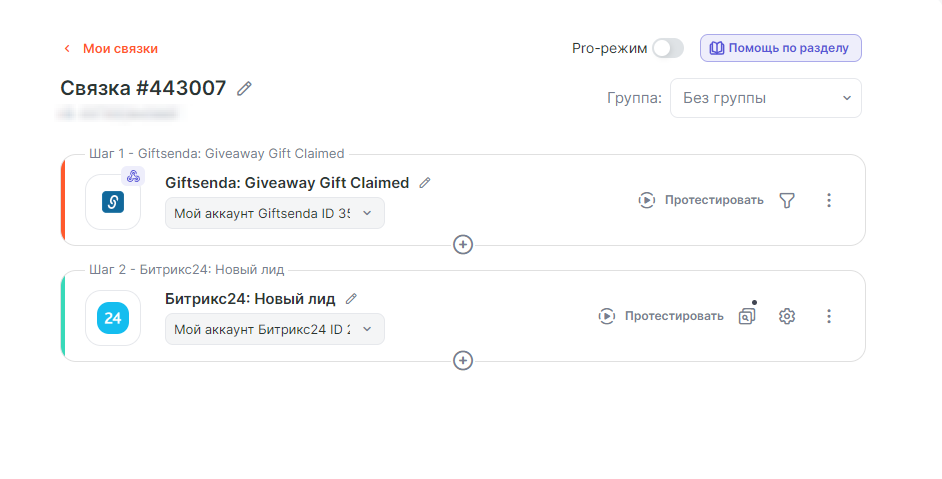Test the Giftsenda step with Протестировать
The image size is (942, 479).
pos(701,200)
